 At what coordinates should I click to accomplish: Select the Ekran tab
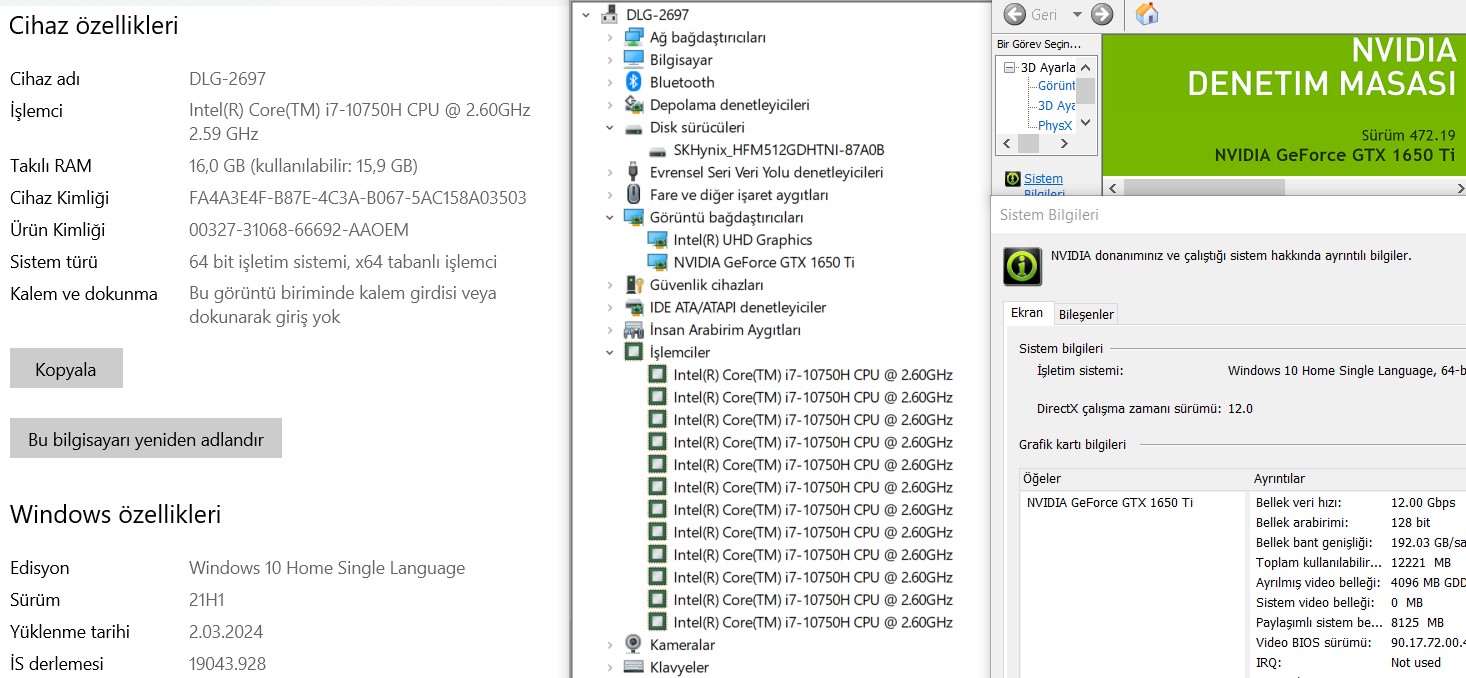coord(1027,313)
